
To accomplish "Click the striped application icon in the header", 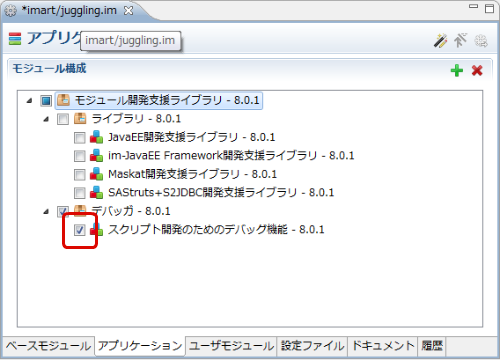I will 15,39.
